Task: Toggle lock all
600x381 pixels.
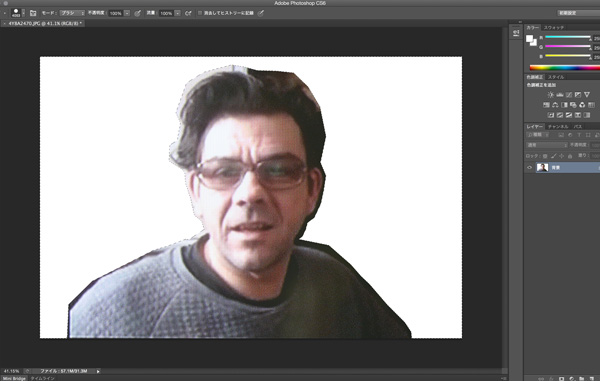Action: pyautogui.click(x=570, y=156)
